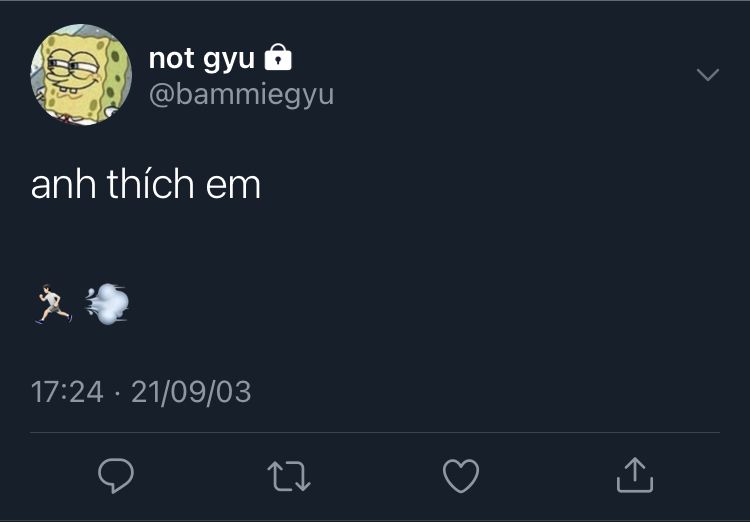Select the tweet text anh thích em
The image size is (750, 522).
pos(146,184)
